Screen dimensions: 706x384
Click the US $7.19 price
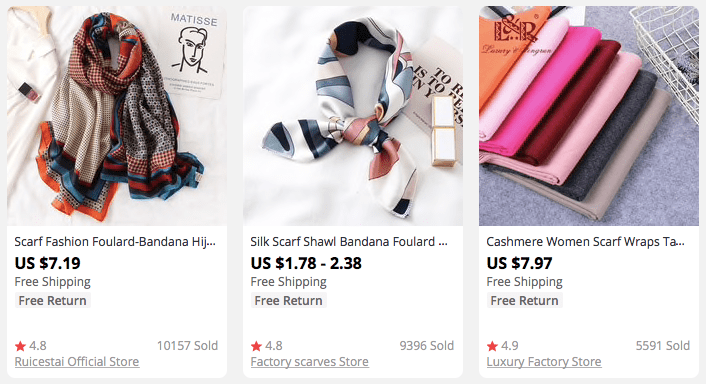tap(48, 263)
